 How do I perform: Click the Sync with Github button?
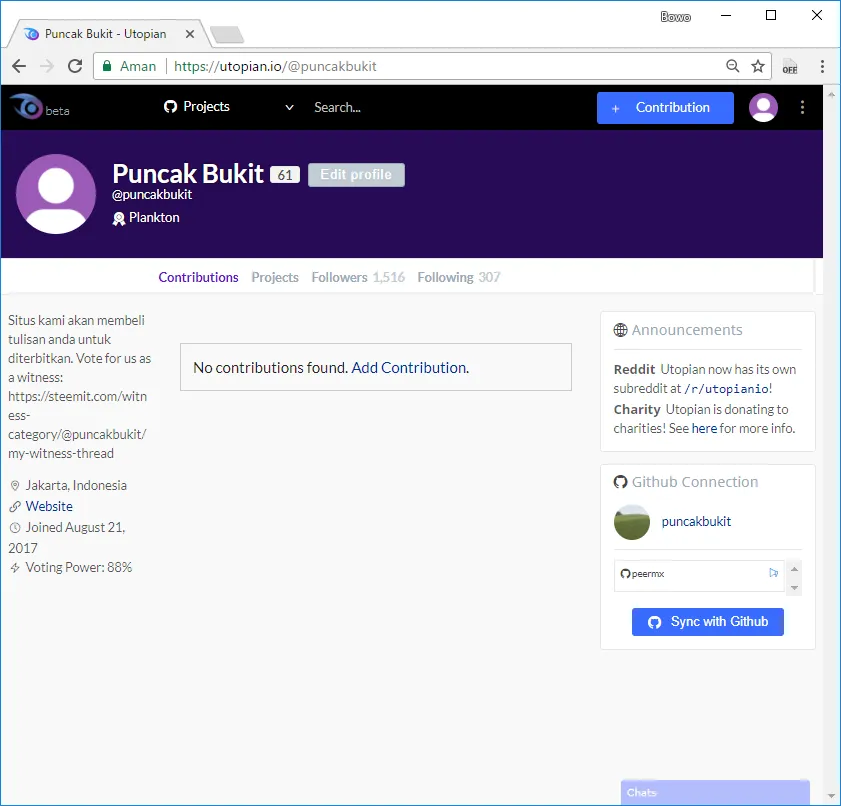[x=707, y=622]
